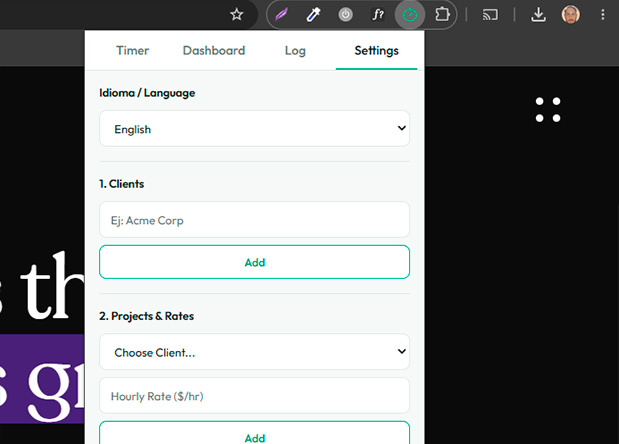Expand the English language dropdown
619x444 pixels.
(255, 129)
